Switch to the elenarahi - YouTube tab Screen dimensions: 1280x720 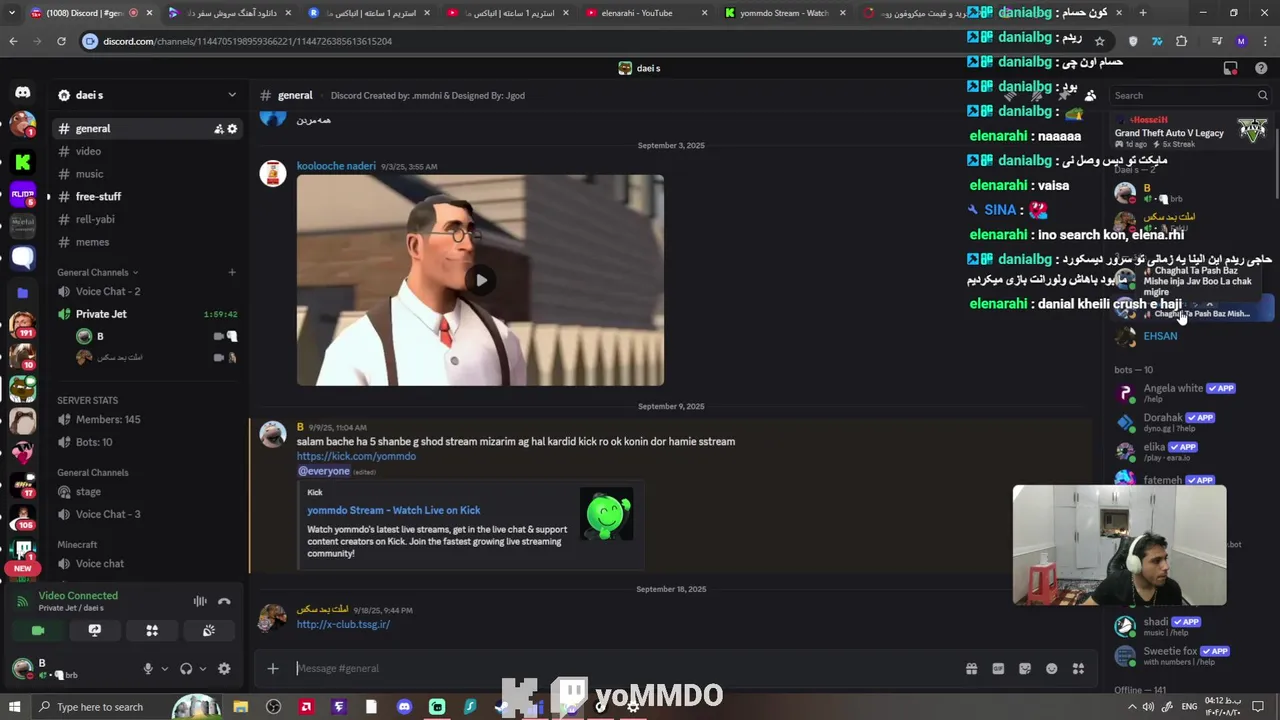645,13
